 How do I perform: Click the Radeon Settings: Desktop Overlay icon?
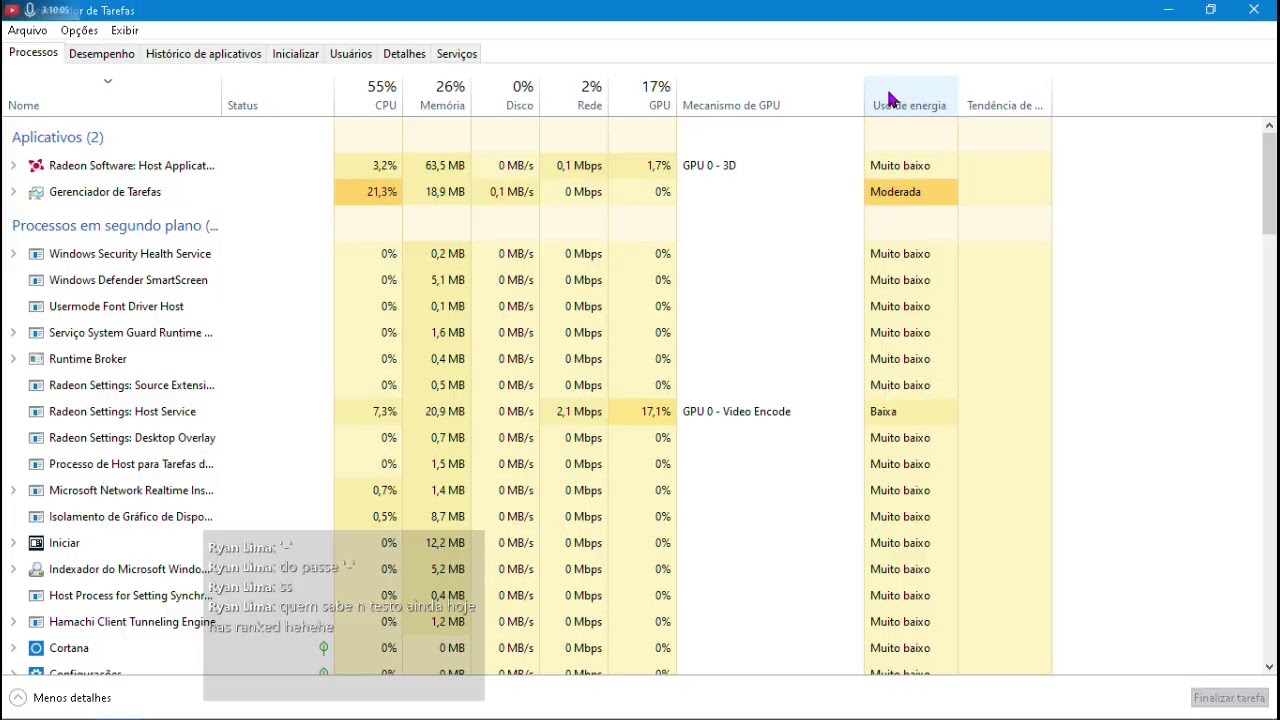point(36,438)
